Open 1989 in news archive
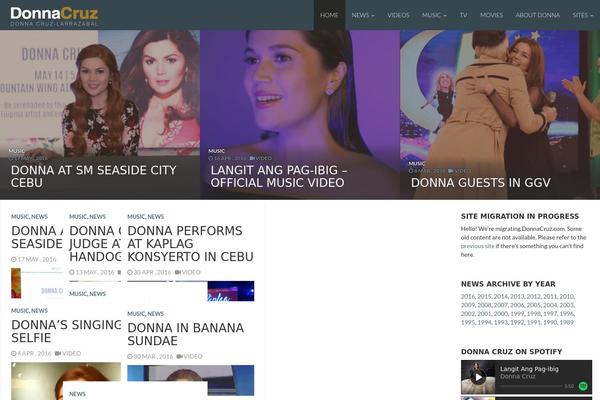 [567, 323]
